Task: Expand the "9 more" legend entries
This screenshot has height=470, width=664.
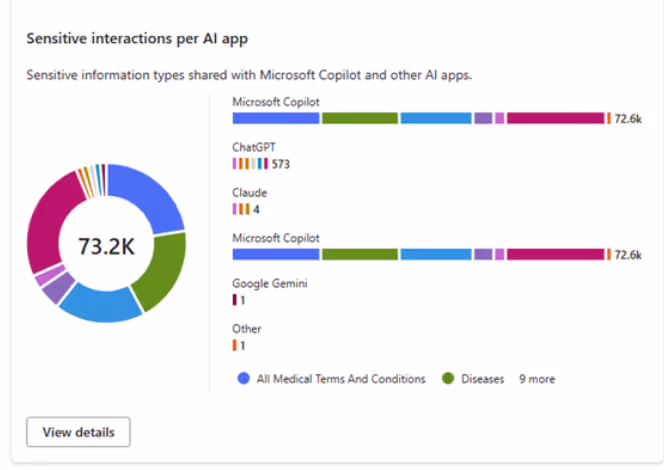Action: [537, 379]
